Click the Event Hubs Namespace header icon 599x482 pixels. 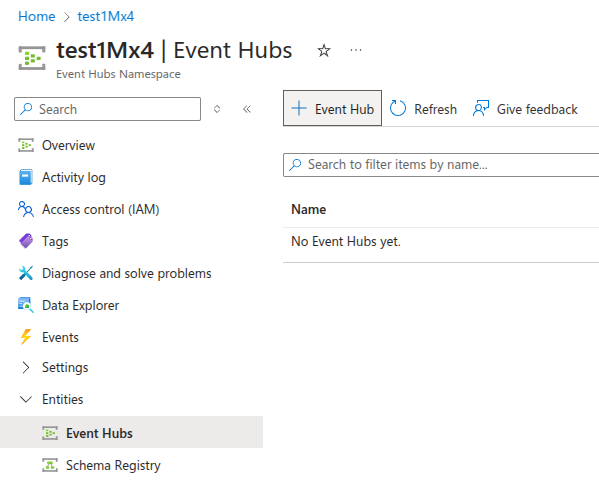(32, 58)
